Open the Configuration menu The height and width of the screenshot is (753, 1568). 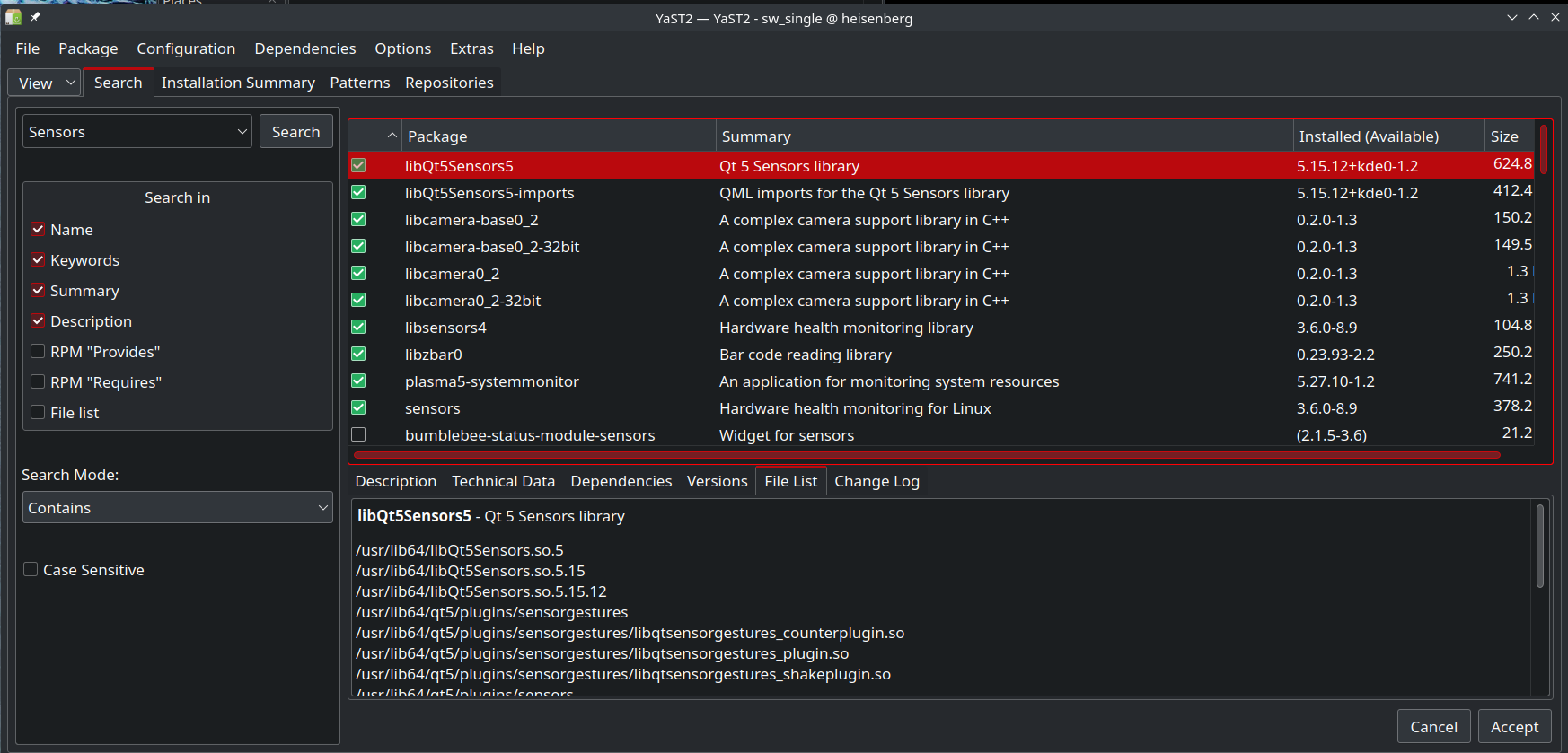(186, 48)
